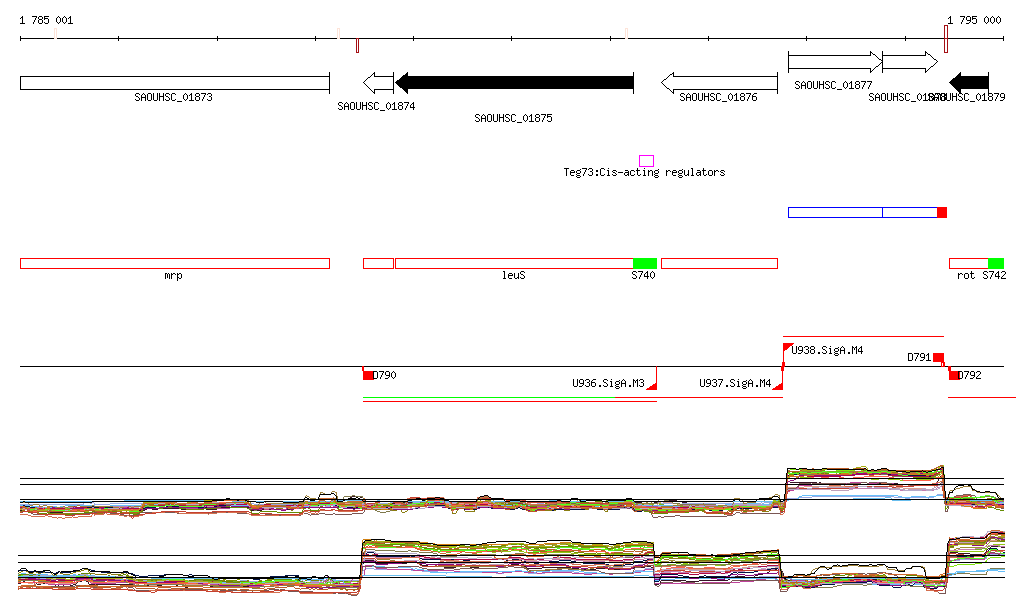Click the green S740 segment
The width and height of the screenshot is (1024, 611).
pyautogui.click(x=645, y=264)
